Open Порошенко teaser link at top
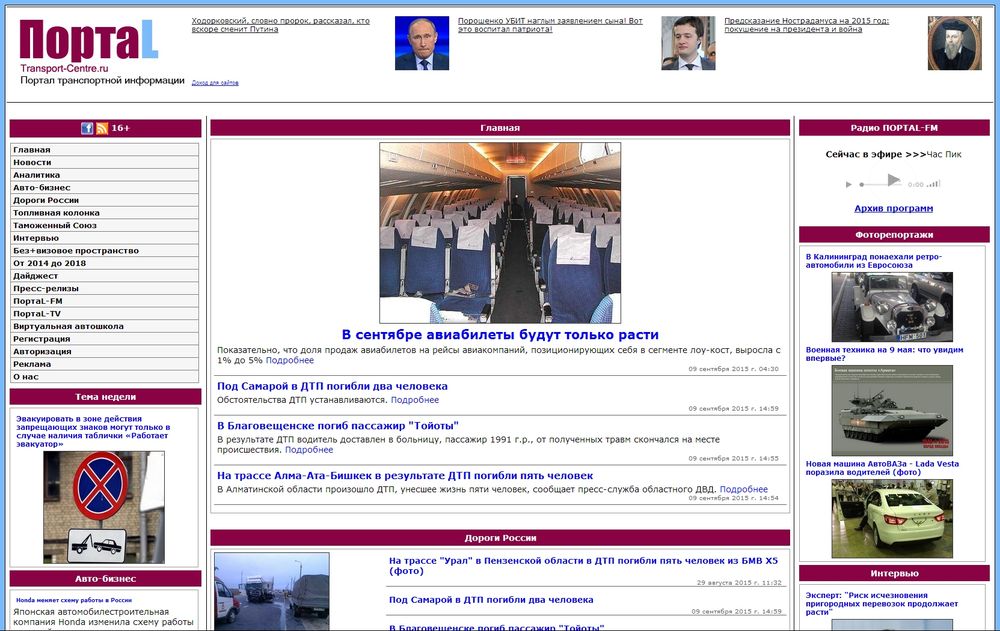Screen dimensions: 1000x631 [550, 25]
